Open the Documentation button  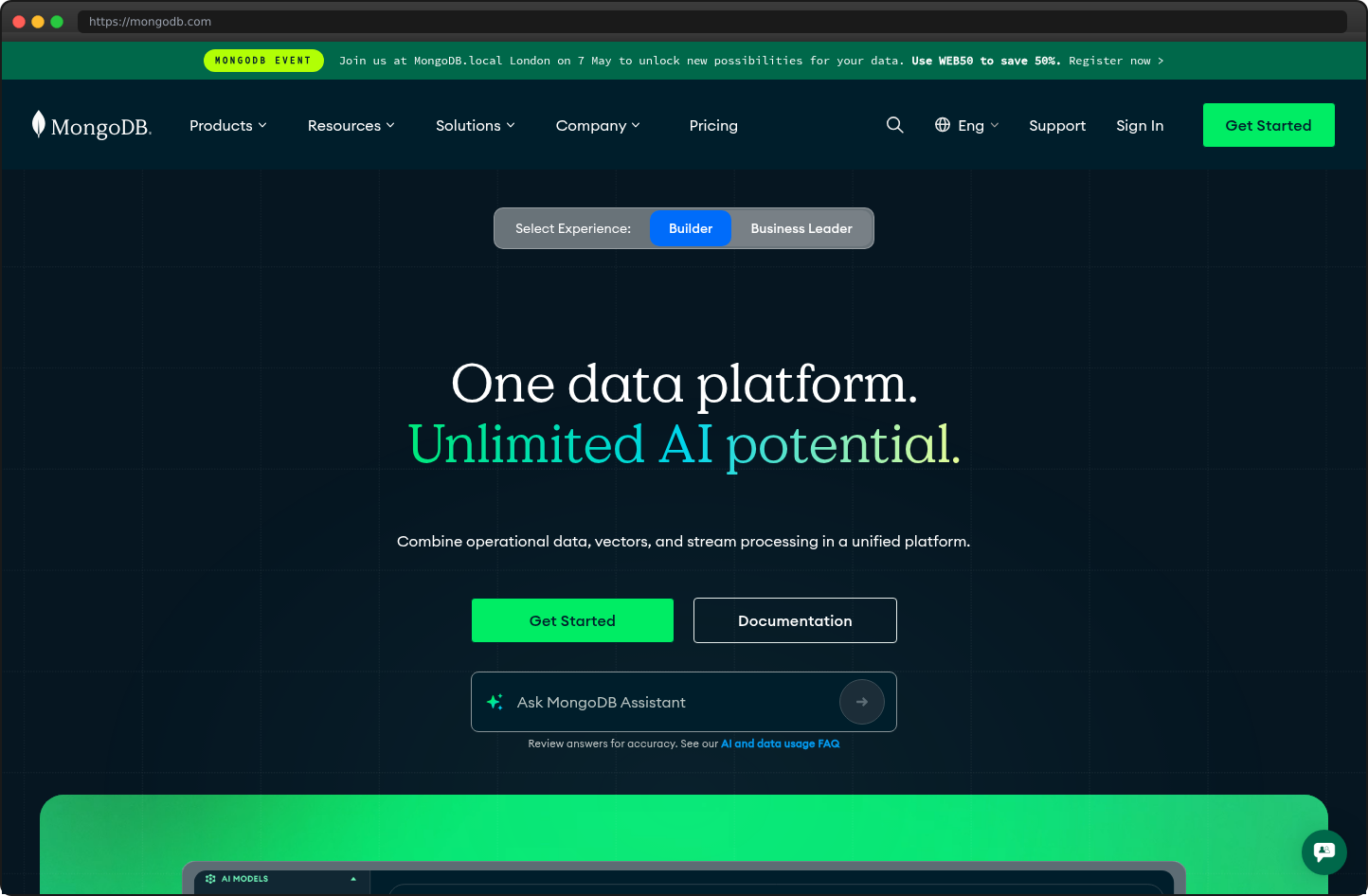795,620
